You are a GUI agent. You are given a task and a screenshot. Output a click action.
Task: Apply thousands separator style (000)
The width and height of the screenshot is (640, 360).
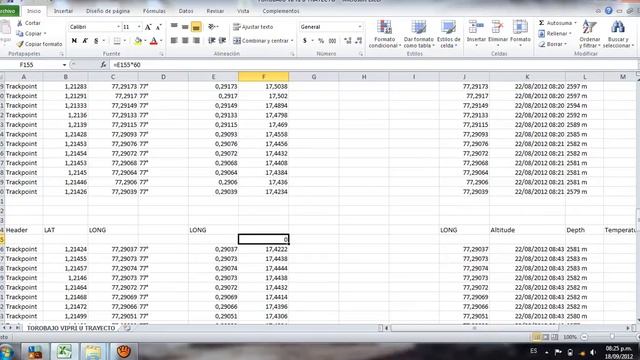(x=332, y=41)
